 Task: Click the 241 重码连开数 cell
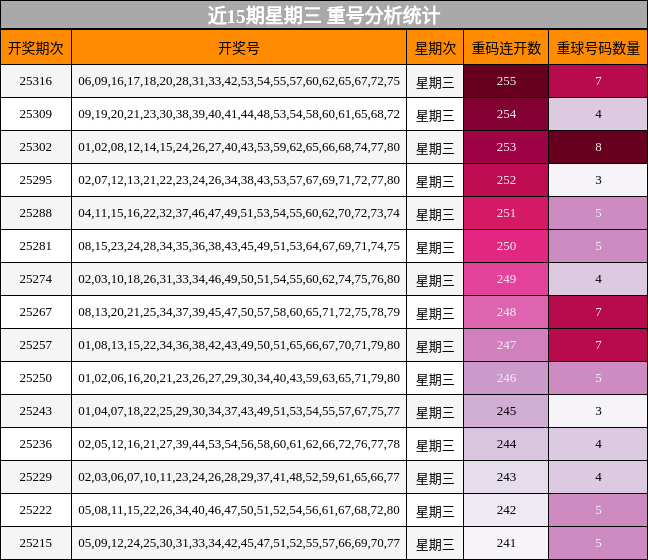coord(506,543)
